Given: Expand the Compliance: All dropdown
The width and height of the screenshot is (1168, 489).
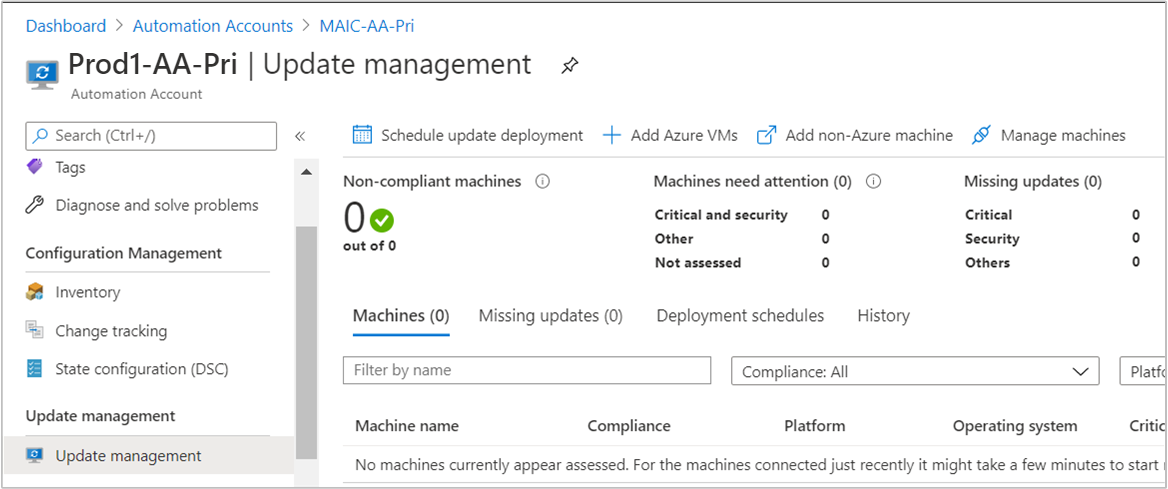Looking at the screenshot, I should (915, 371).
